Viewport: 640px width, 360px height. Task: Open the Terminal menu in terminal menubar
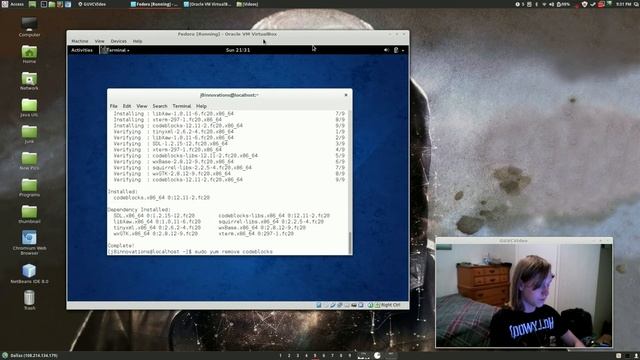(x=182, y=106)
